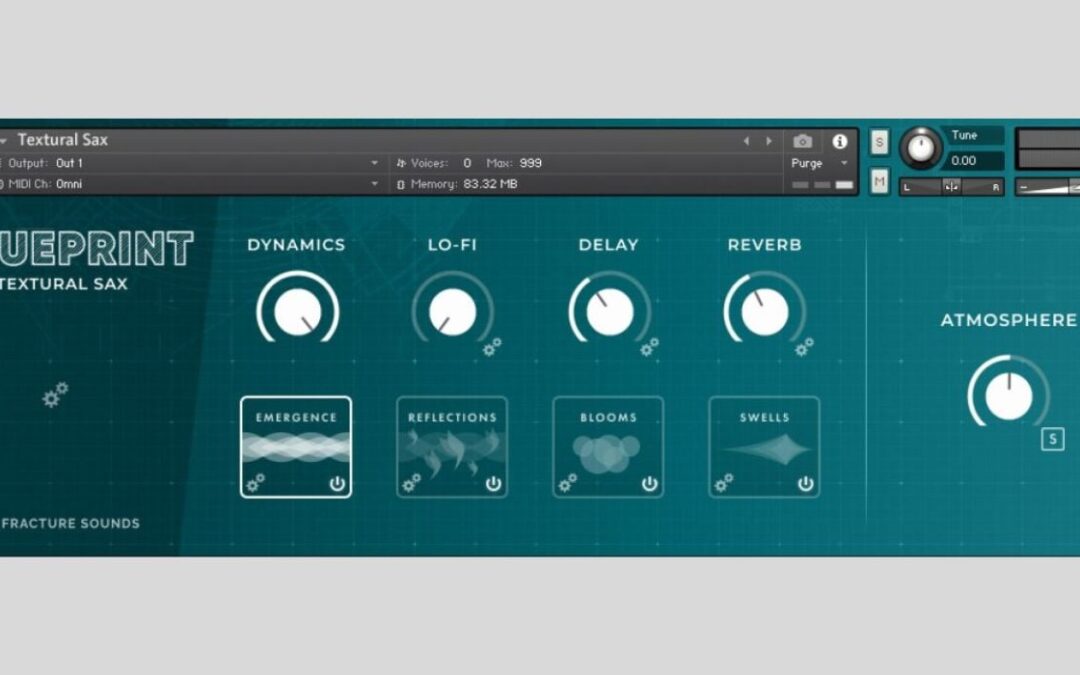This screenshot has height=675, width=1080.
Task: Go to next instrument arrow
Action: point(769,141)
